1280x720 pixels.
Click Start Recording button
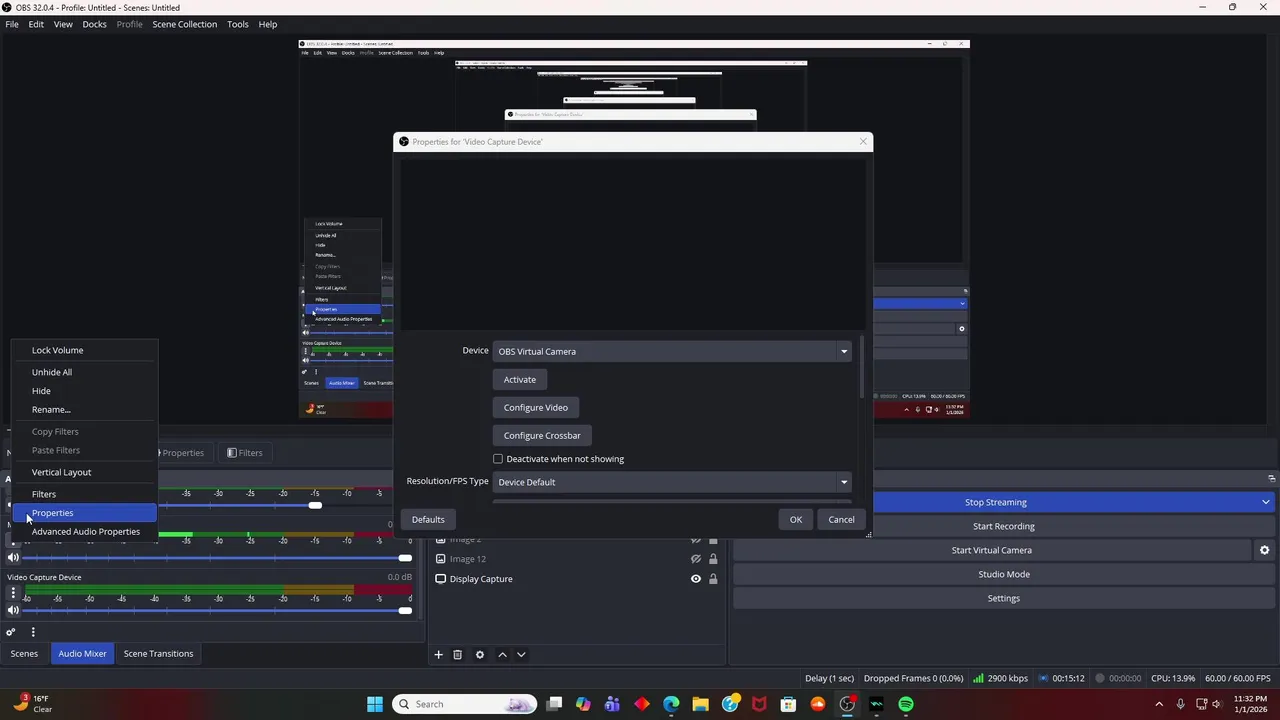(x=1003, y=526)
